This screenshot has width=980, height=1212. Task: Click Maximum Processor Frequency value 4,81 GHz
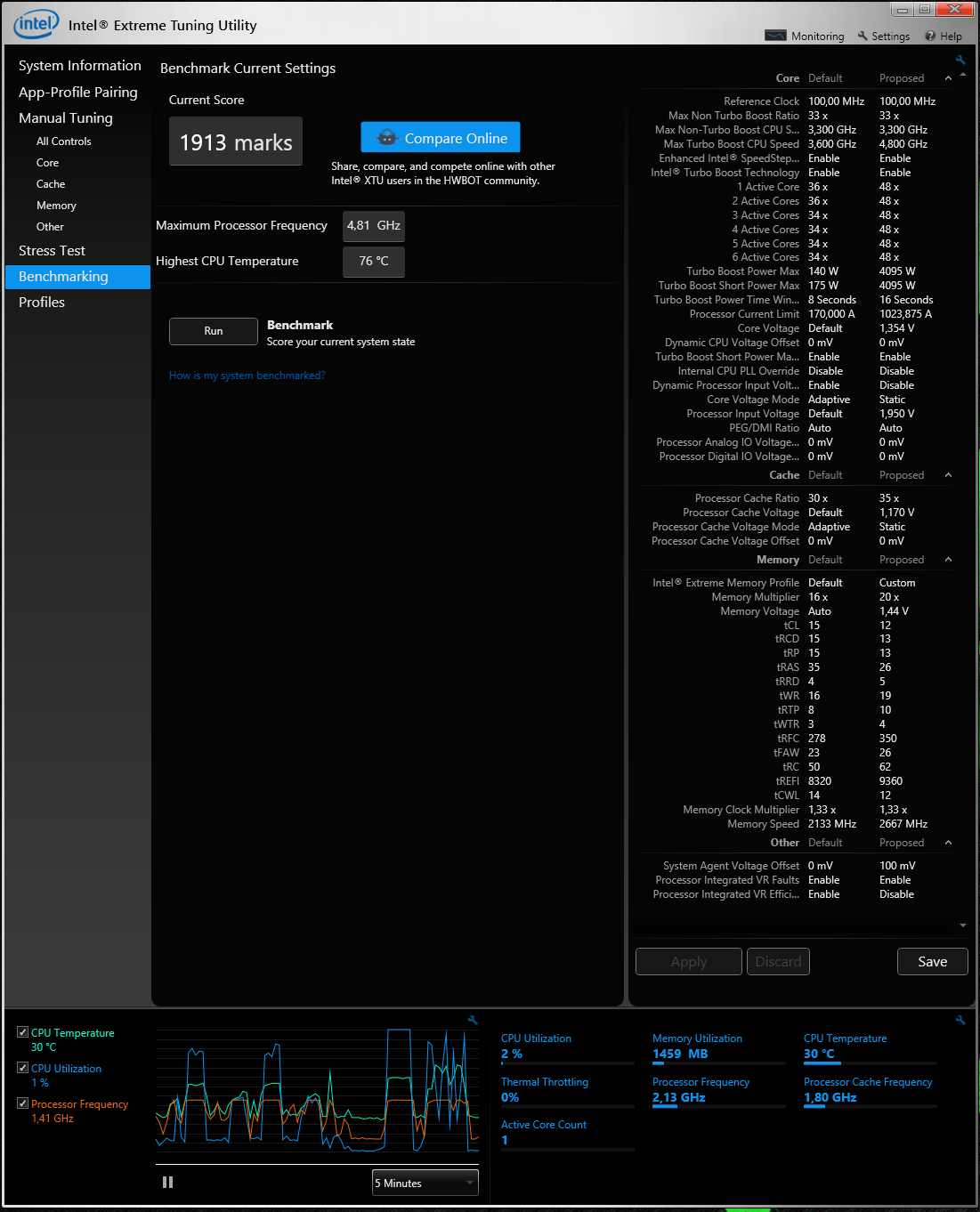click(x=374, y=226)
